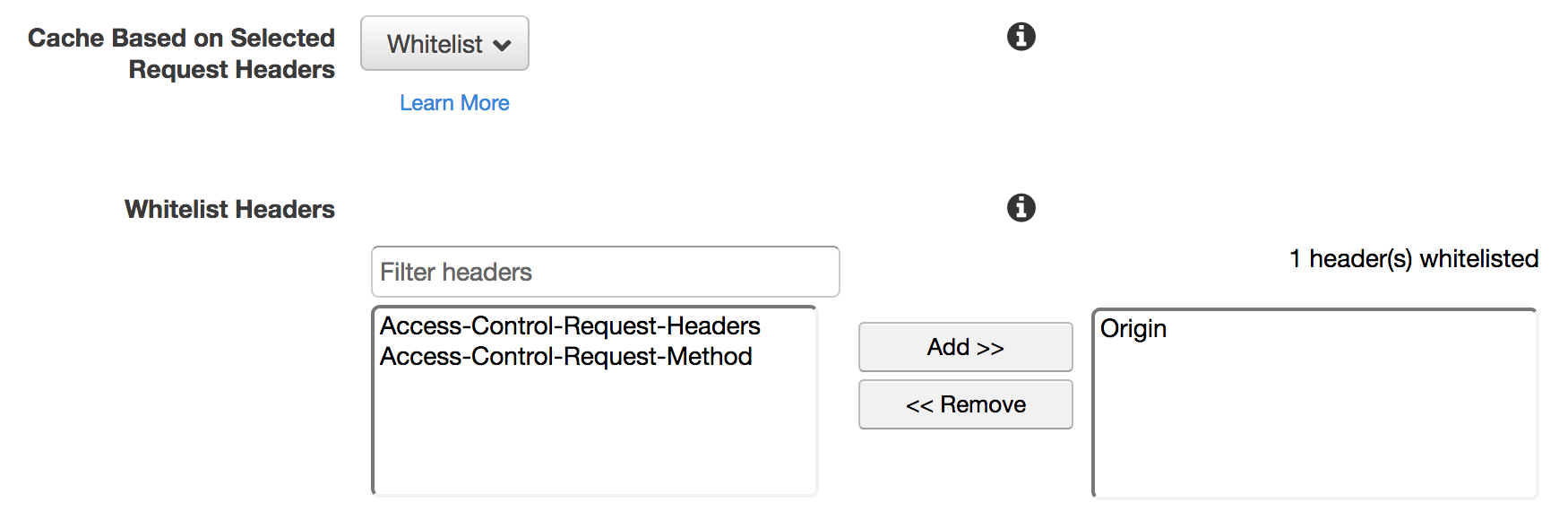Click the Whitelist Headers field label
Image resolution: width=1568 pixels, height=529 pixels.
click(x=229, y=209)
